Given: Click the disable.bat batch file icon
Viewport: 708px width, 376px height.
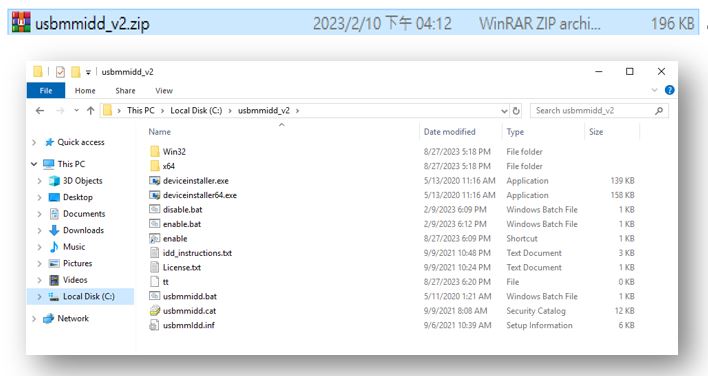Looking at the screenshot, I should pos(155,209).
